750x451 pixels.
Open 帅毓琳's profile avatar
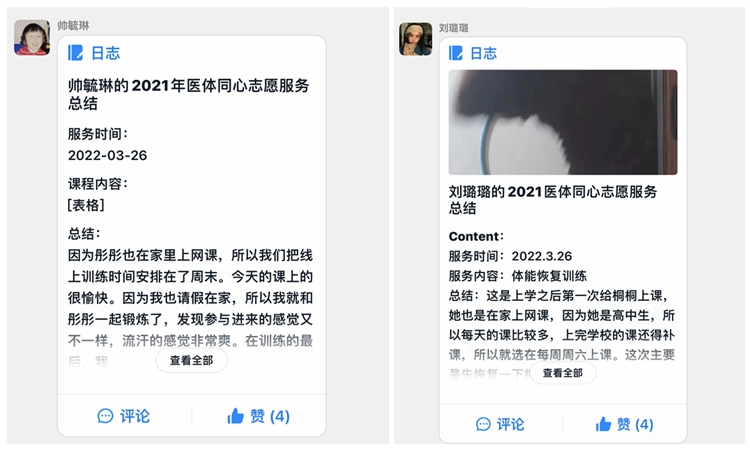click(x=32, y=38)
